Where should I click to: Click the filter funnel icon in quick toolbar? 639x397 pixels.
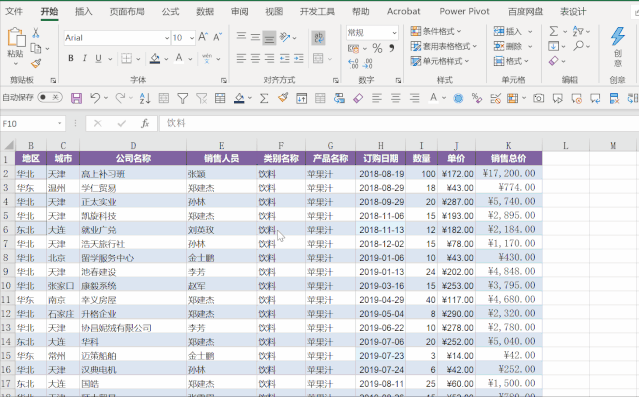(183, 98)
